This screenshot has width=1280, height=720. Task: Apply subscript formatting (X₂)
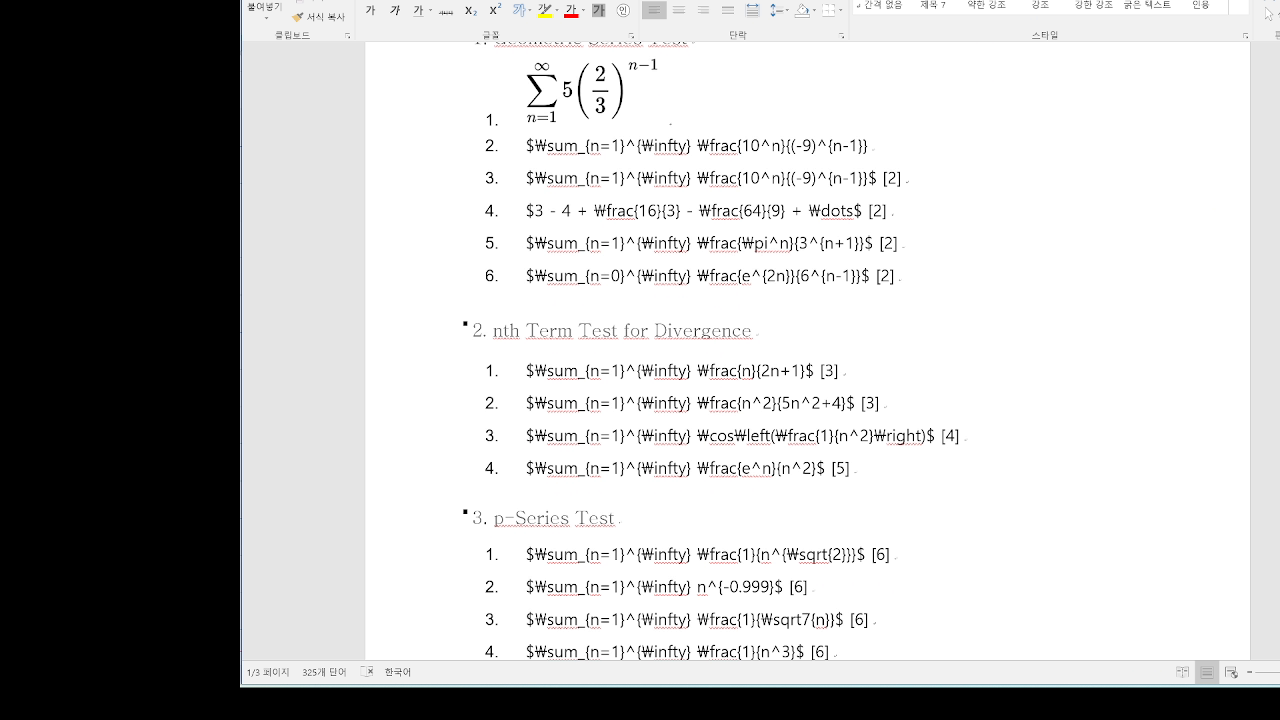(x=471, y=10)
